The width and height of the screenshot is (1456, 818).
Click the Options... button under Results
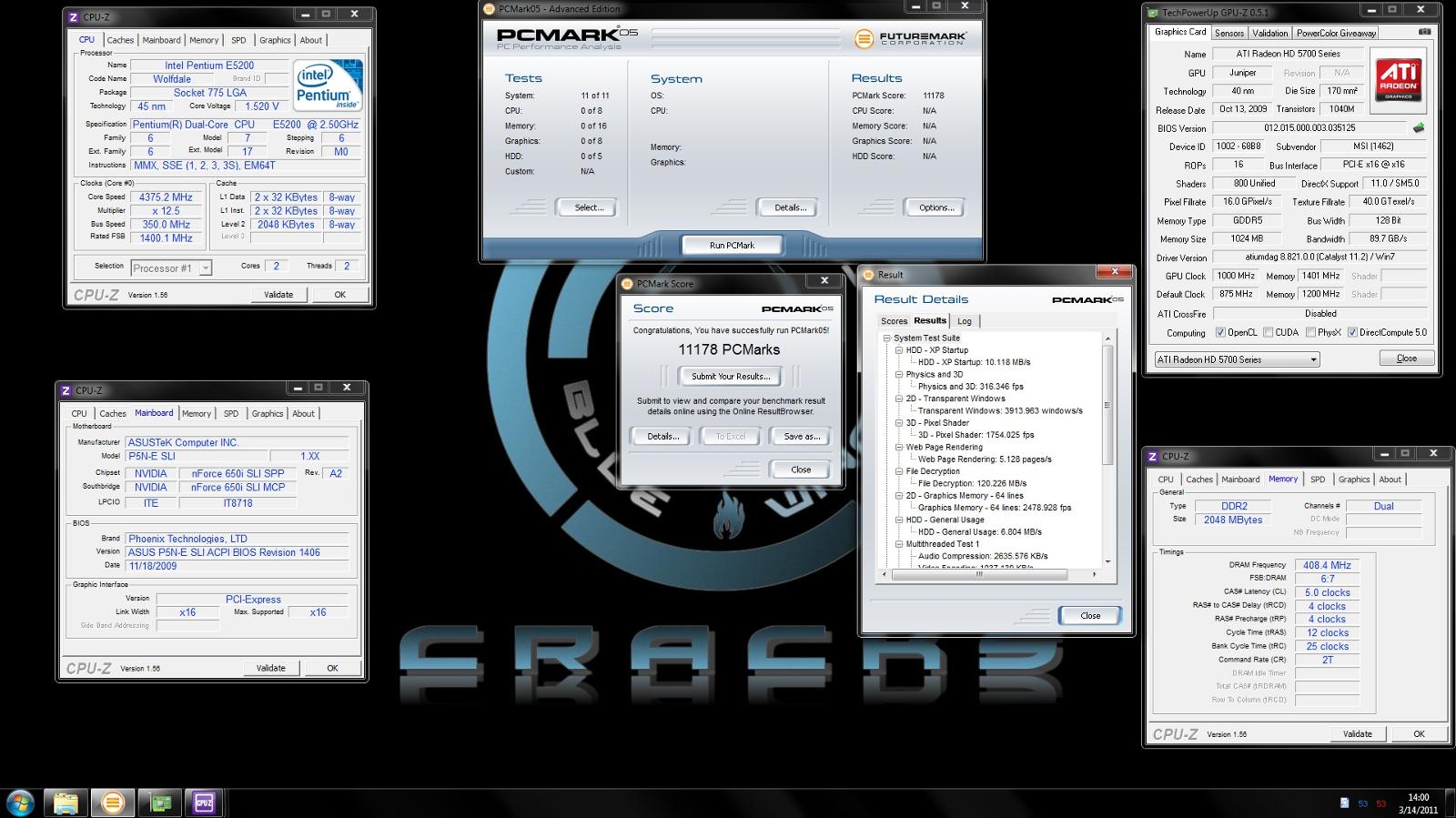(x=936, y=208)
